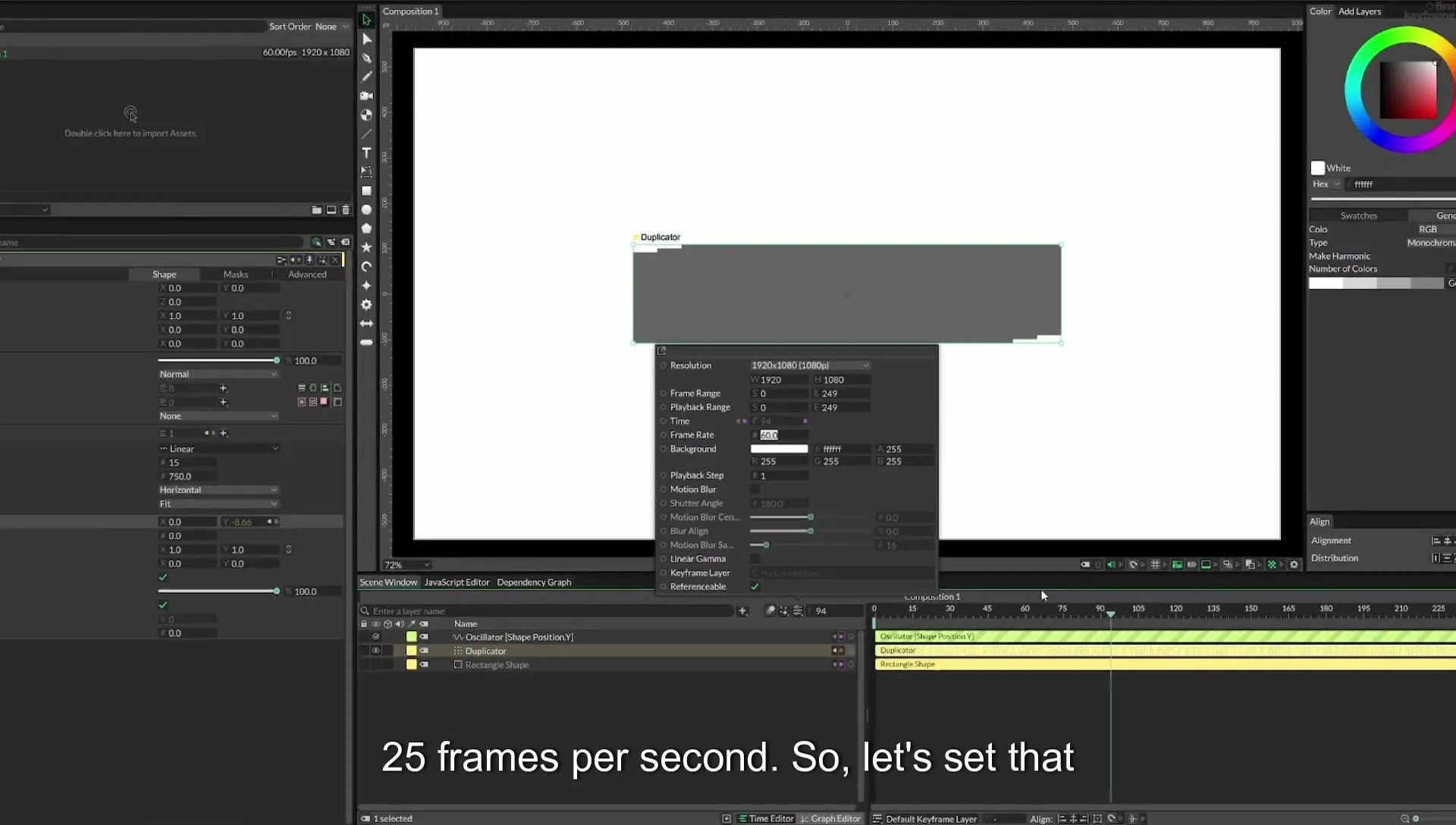Open viewport settings gear icon
This screenshot has width=1456, height=825.
click(x=1294, y=565)
